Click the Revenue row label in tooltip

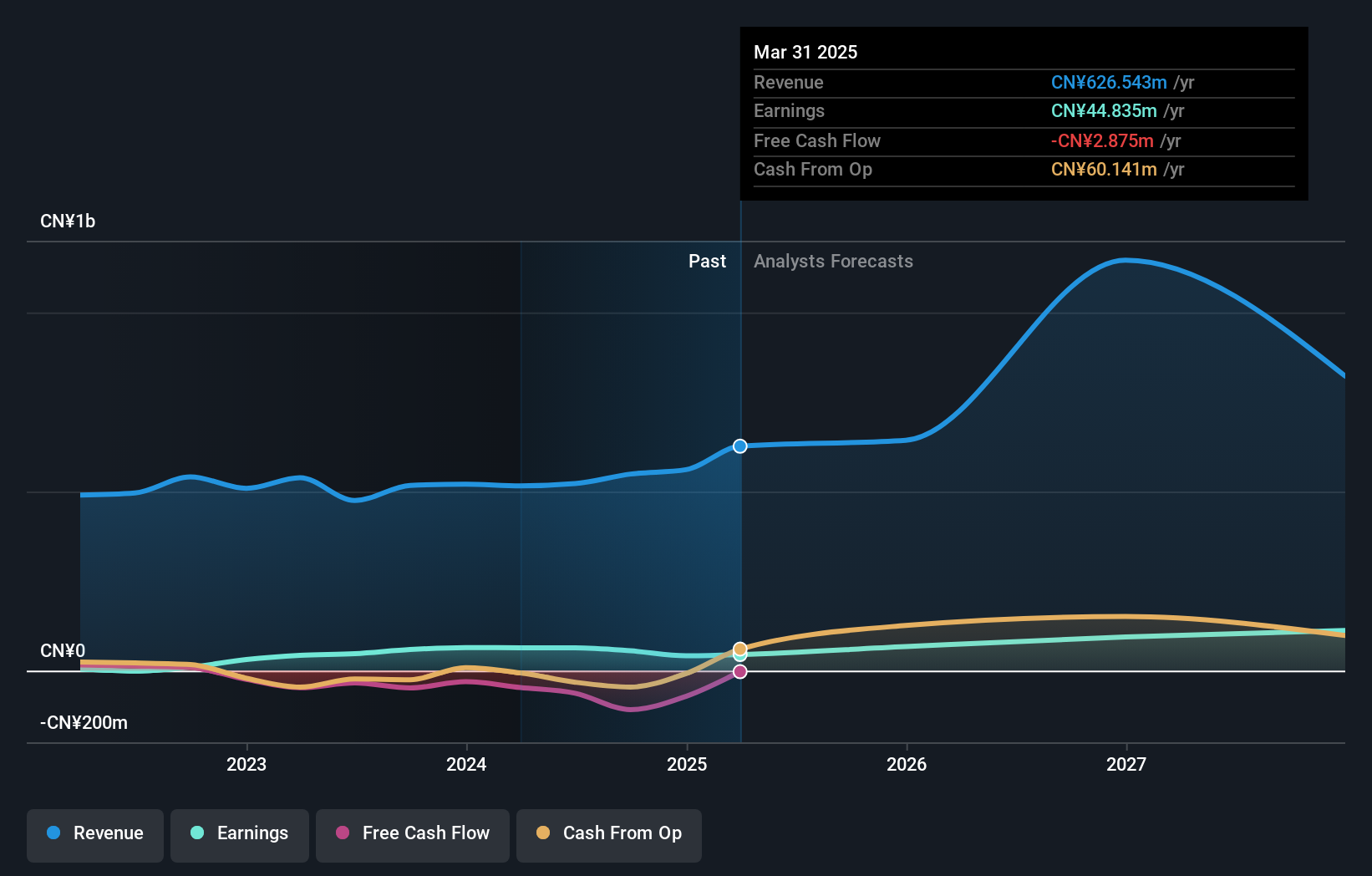[x=788, y=83]
